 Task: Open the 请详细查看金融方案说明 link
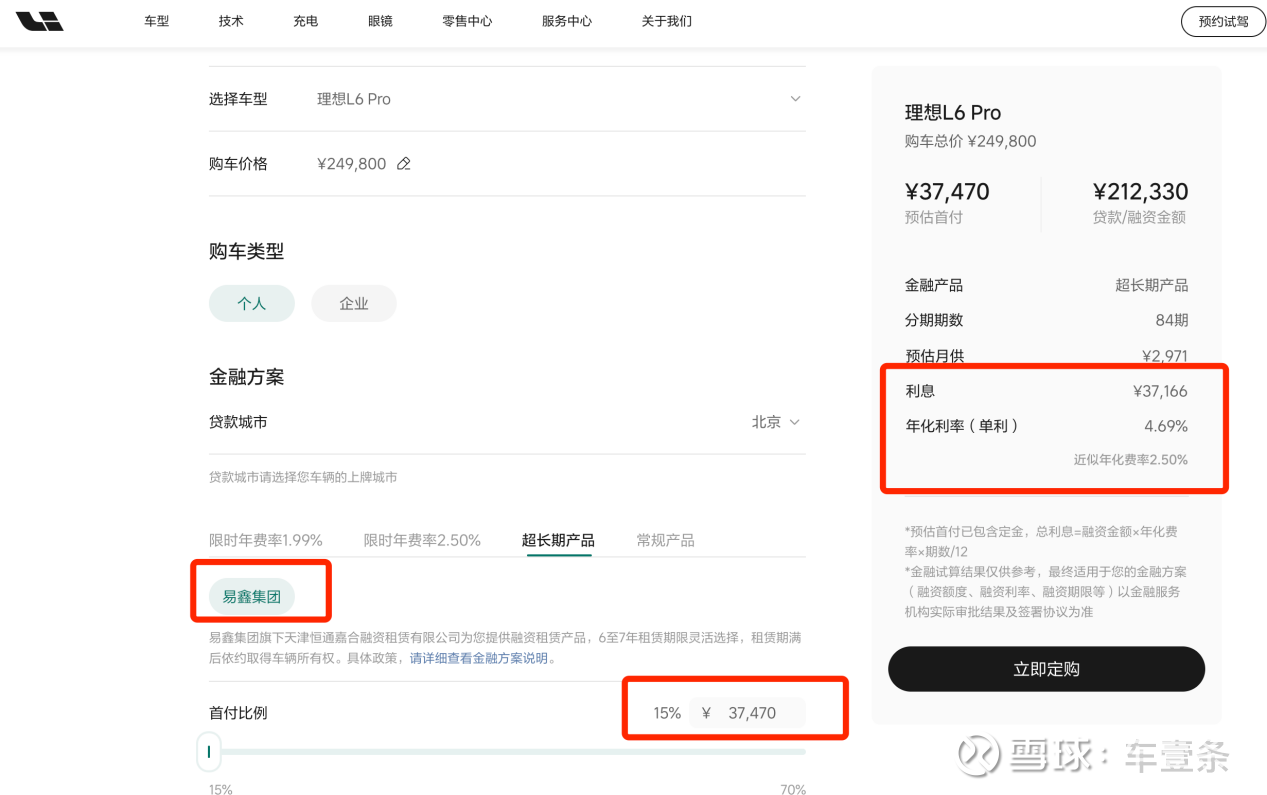pyautogui.click(x=479, y=658)
